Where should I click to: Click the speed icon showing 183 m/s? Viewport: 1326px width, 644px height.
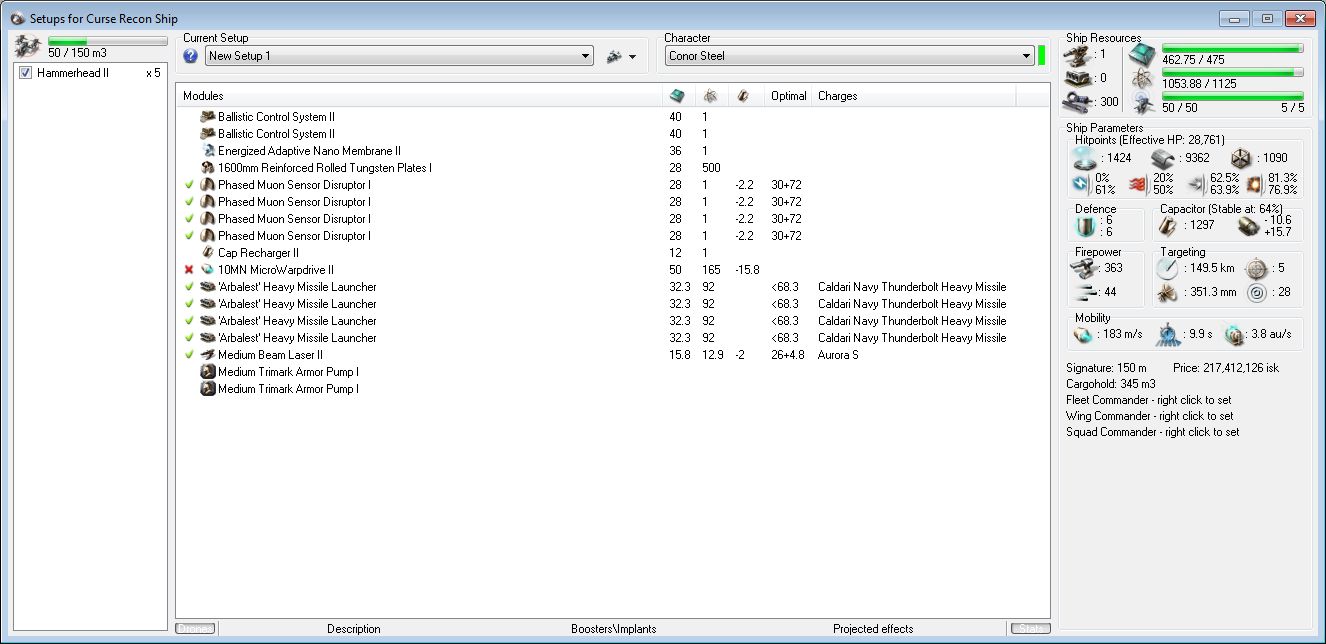click(1081, 335)
